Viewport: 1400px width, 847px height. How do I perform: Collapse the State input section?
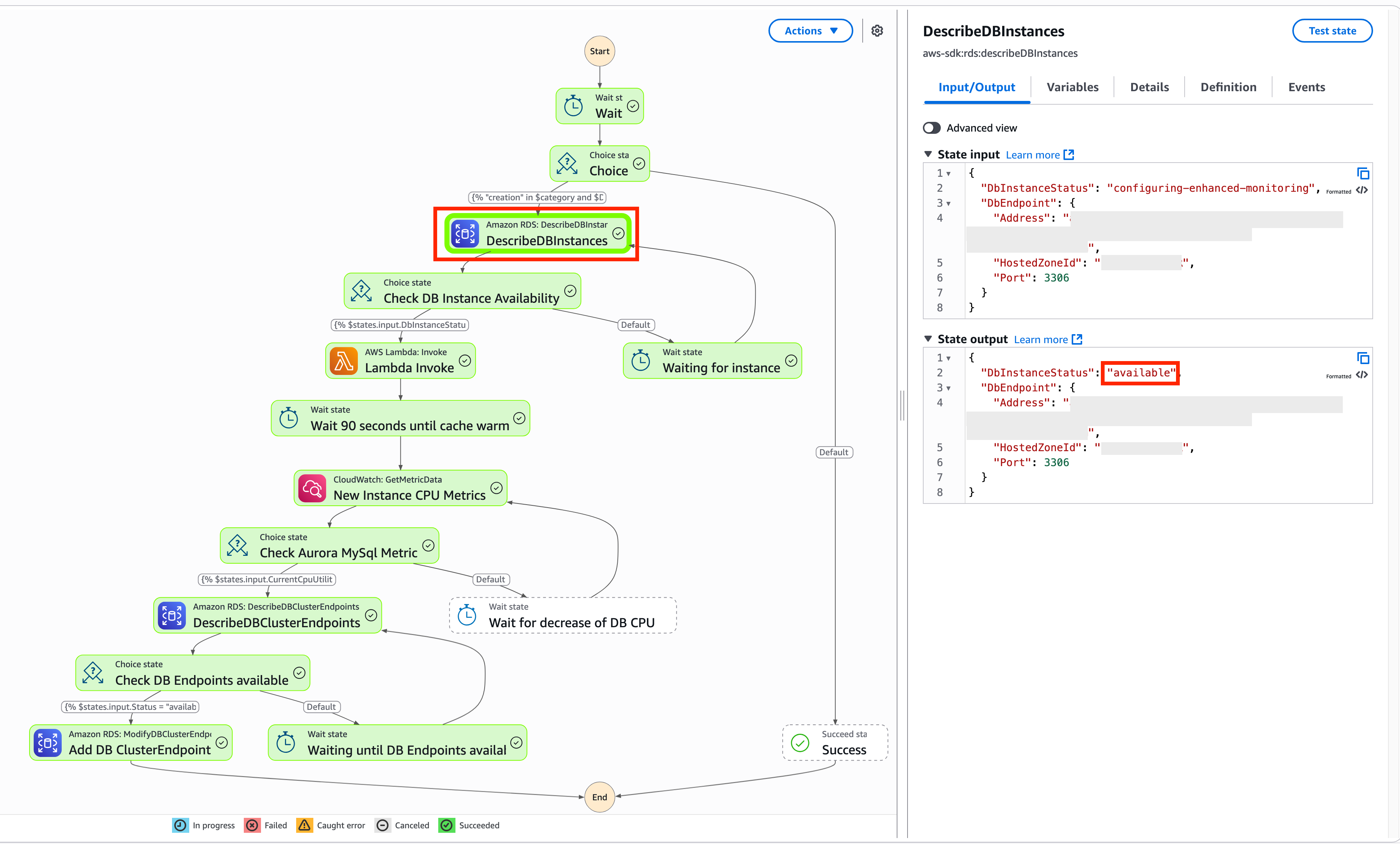point(928,154)
